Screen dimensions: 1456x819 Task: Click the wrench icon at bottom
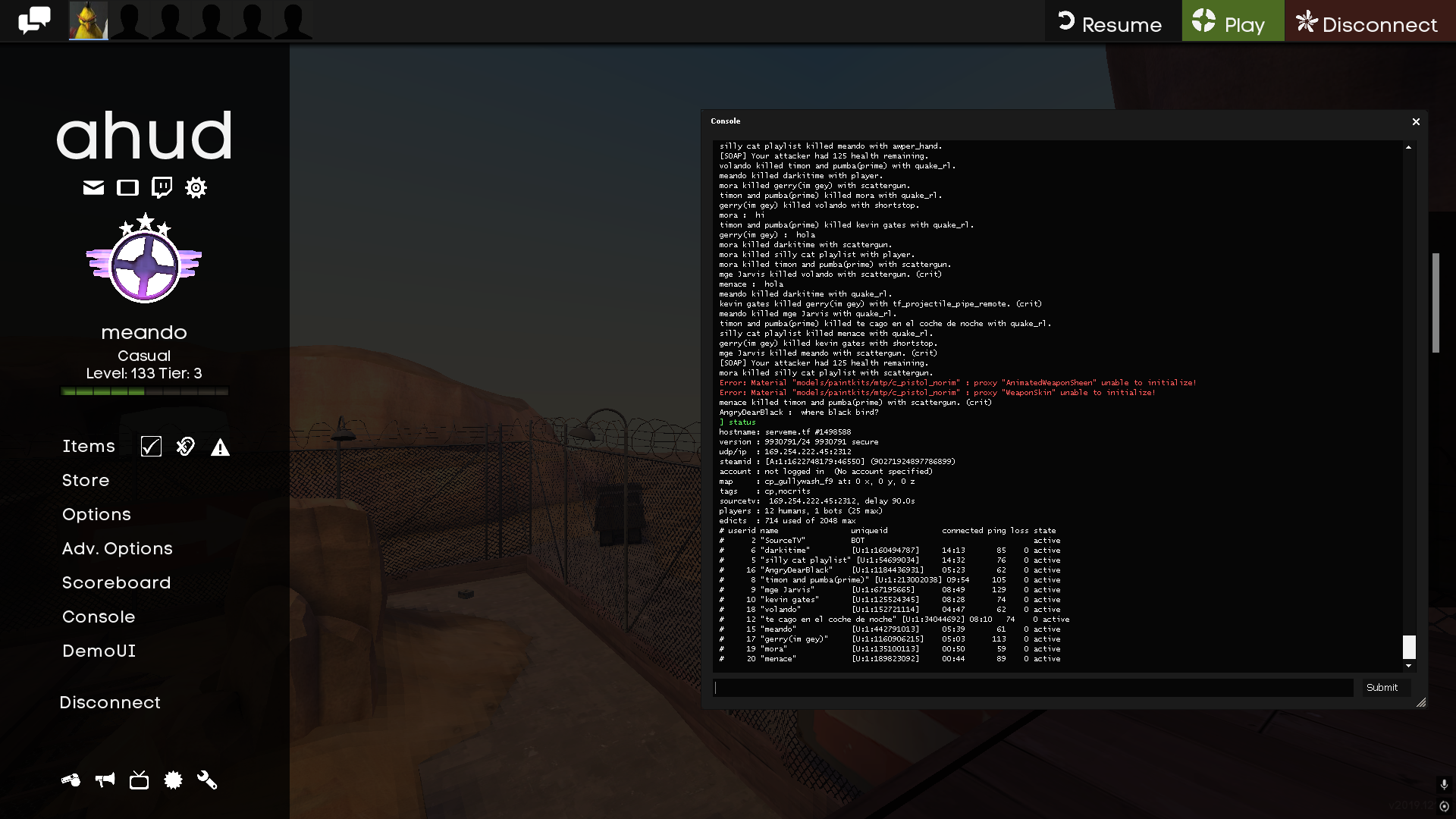207,780
